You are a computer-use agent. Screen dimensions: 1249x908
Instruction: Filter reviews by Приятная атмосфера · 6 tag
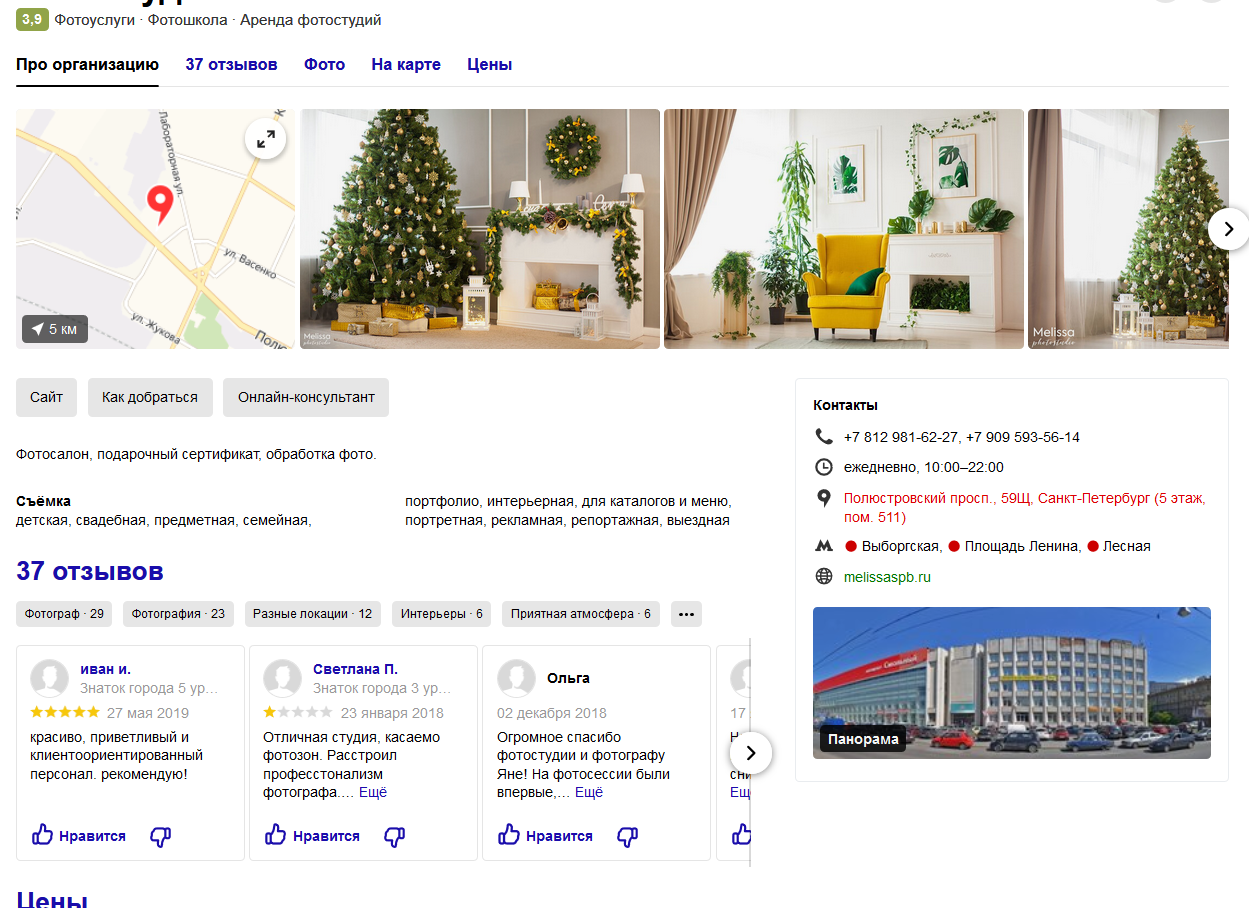tap(581, 614)
